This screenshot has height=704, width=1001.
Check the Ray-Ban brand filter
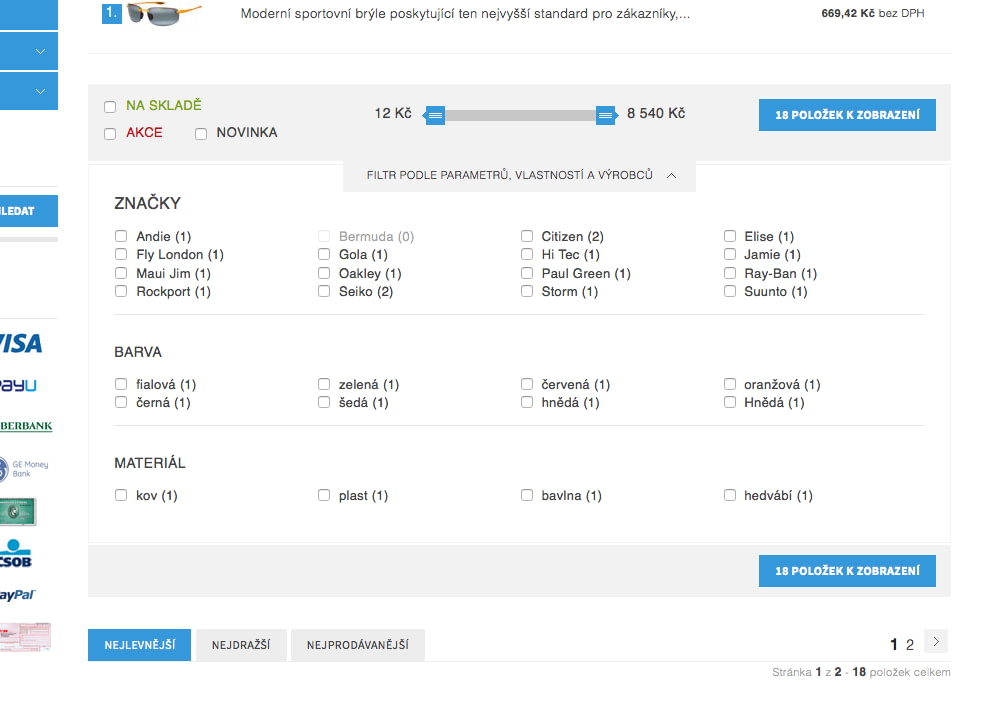click(730, 273)
